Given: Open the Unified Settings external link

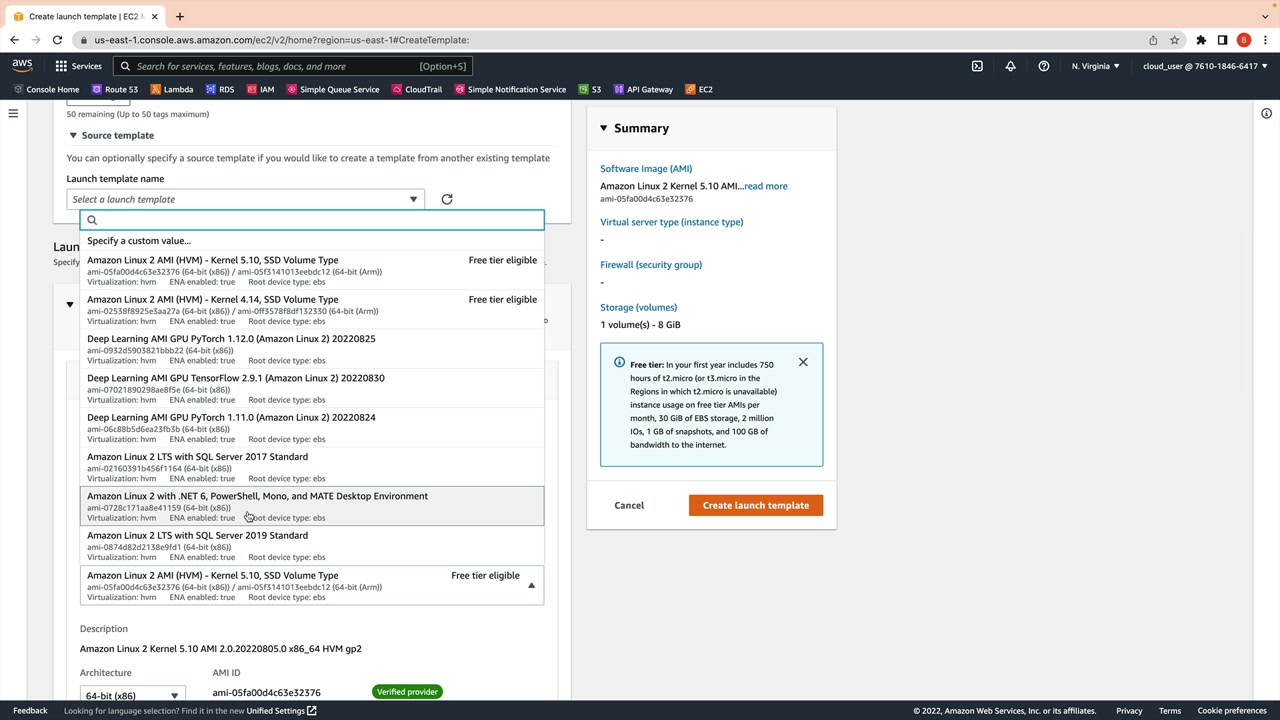Looking at the screenshot, I should (x=282, y=711).
